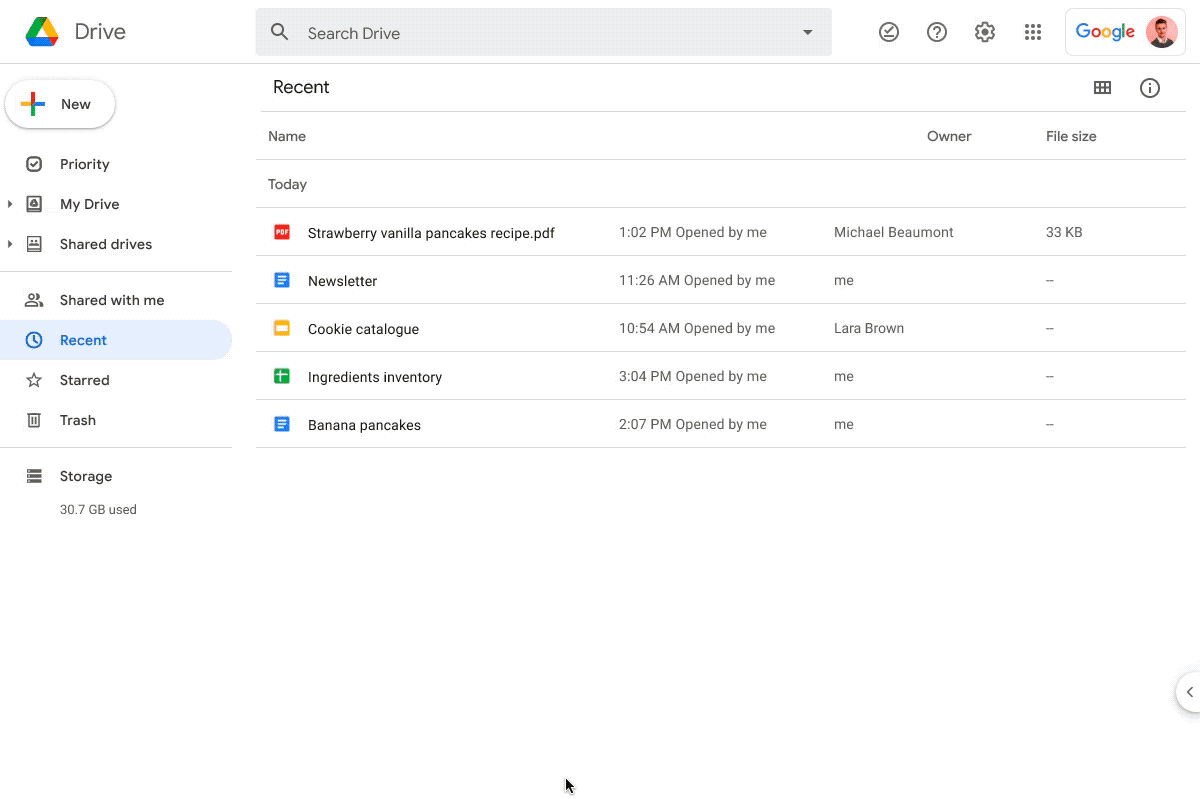Open the Trash section
The image size is (1200, 799).
77,420
